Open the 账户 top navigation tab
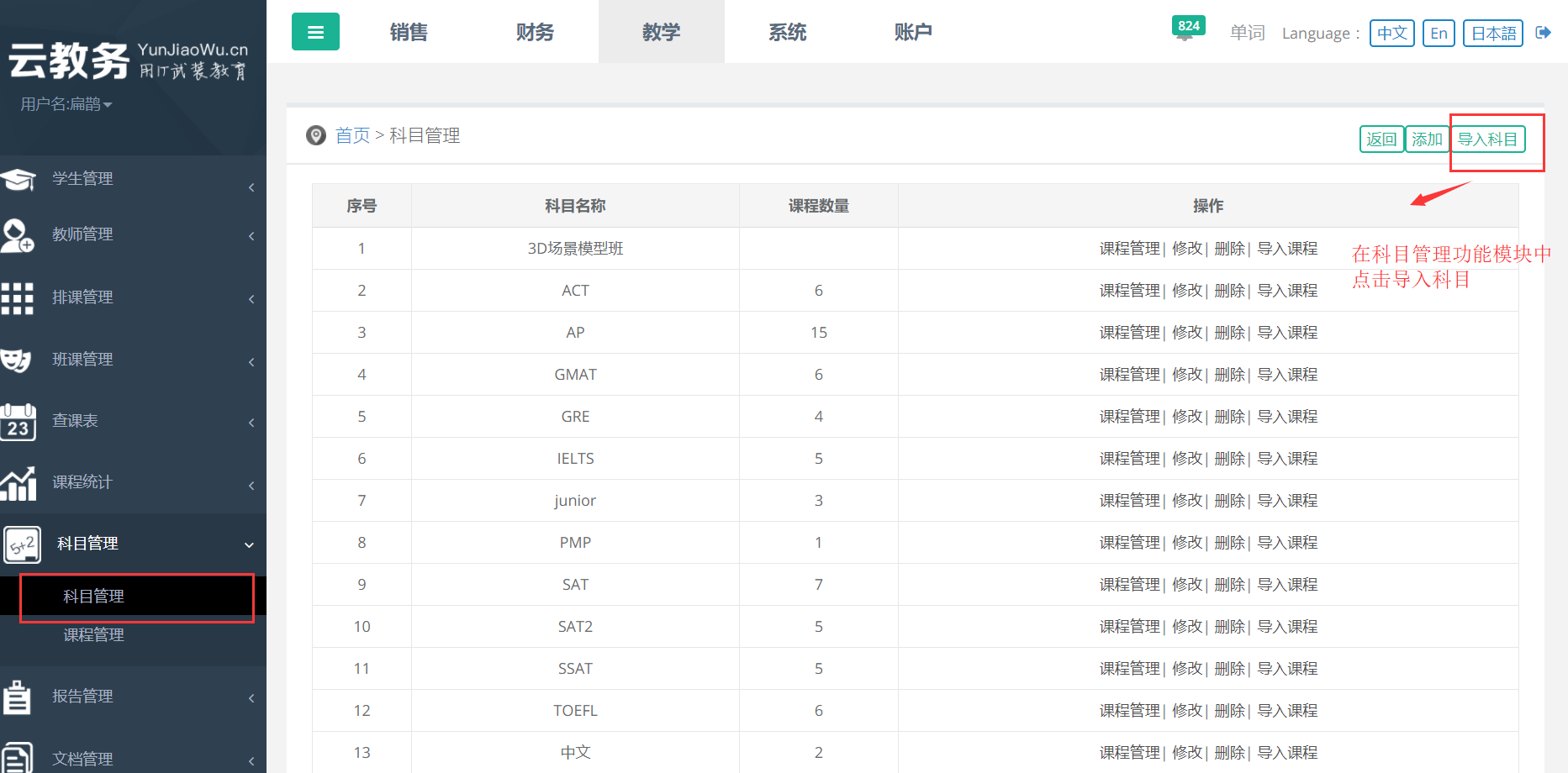This screenshot has height=773, width=1568. [x=913, y=32]
